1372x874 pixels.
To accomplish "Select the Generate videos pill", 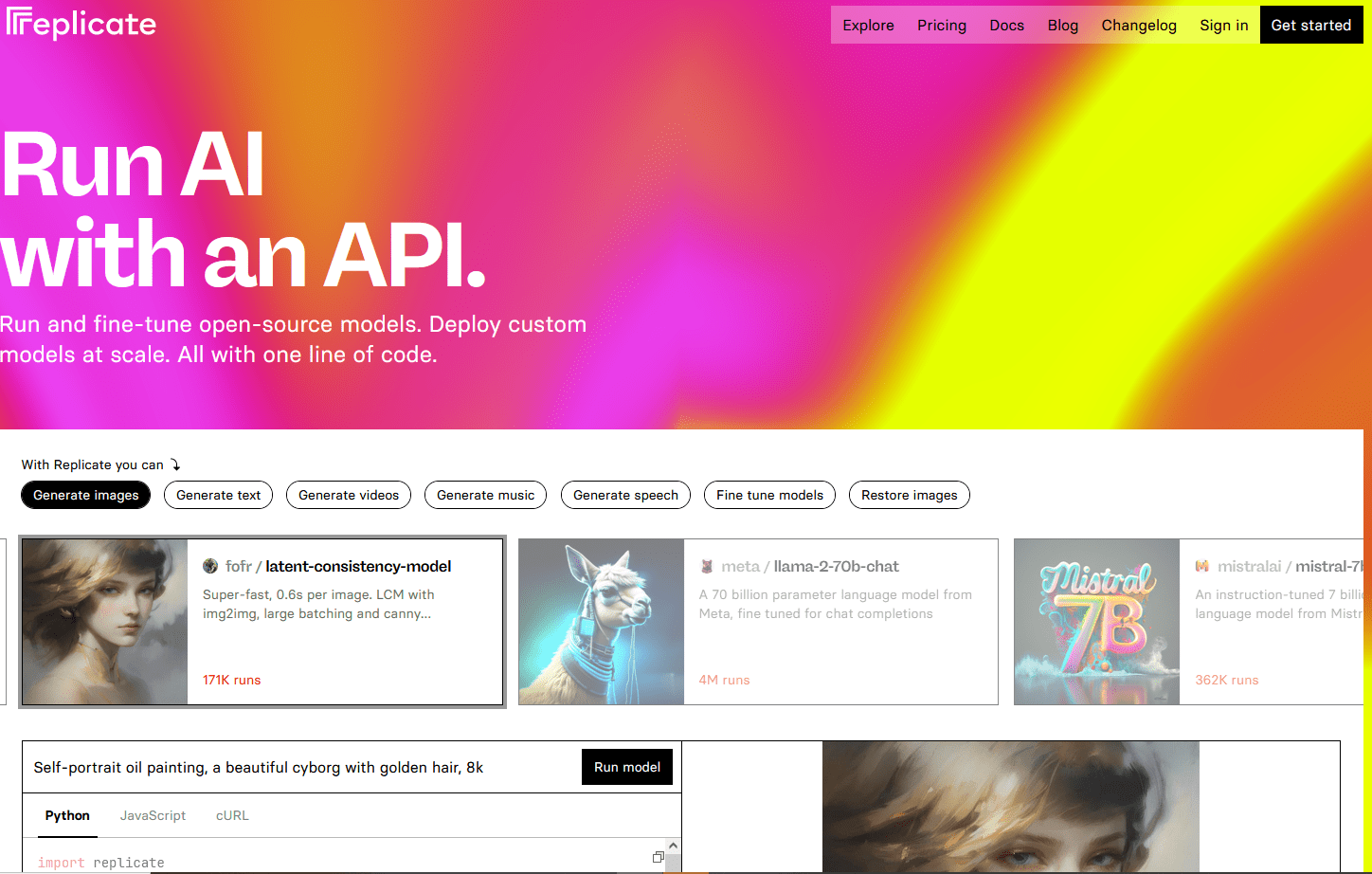I will pos(349,495).
